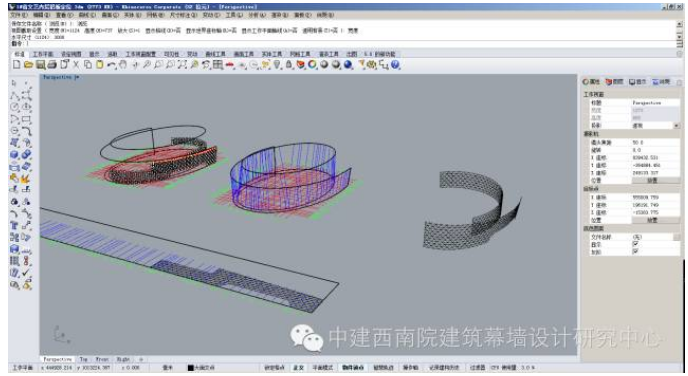Switch to the Top viewport tab
This screenshot has height=376, width=688.
tap(83, 359)
